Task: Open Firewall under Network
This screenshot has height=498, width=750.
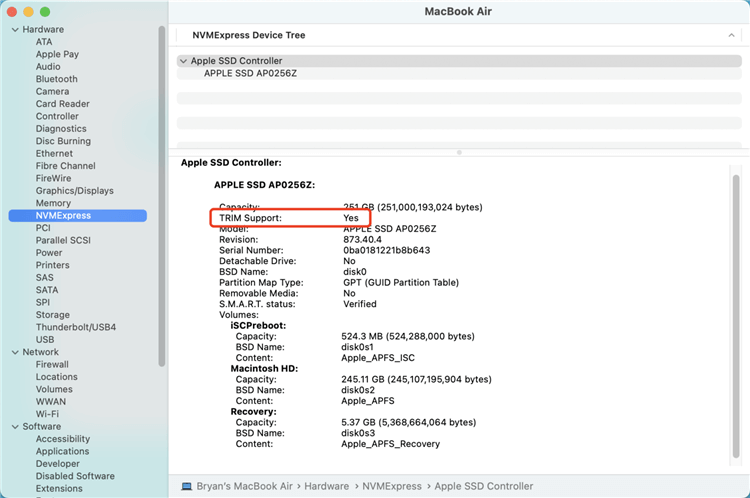Action: click(52, 365)
